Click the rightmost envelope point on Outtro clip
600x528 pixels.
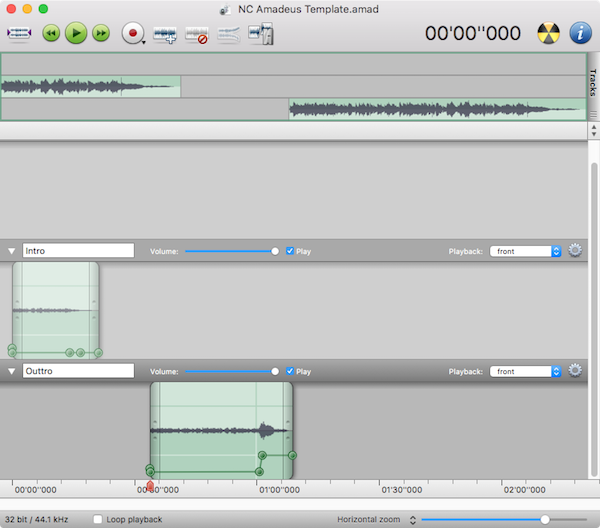292,455
